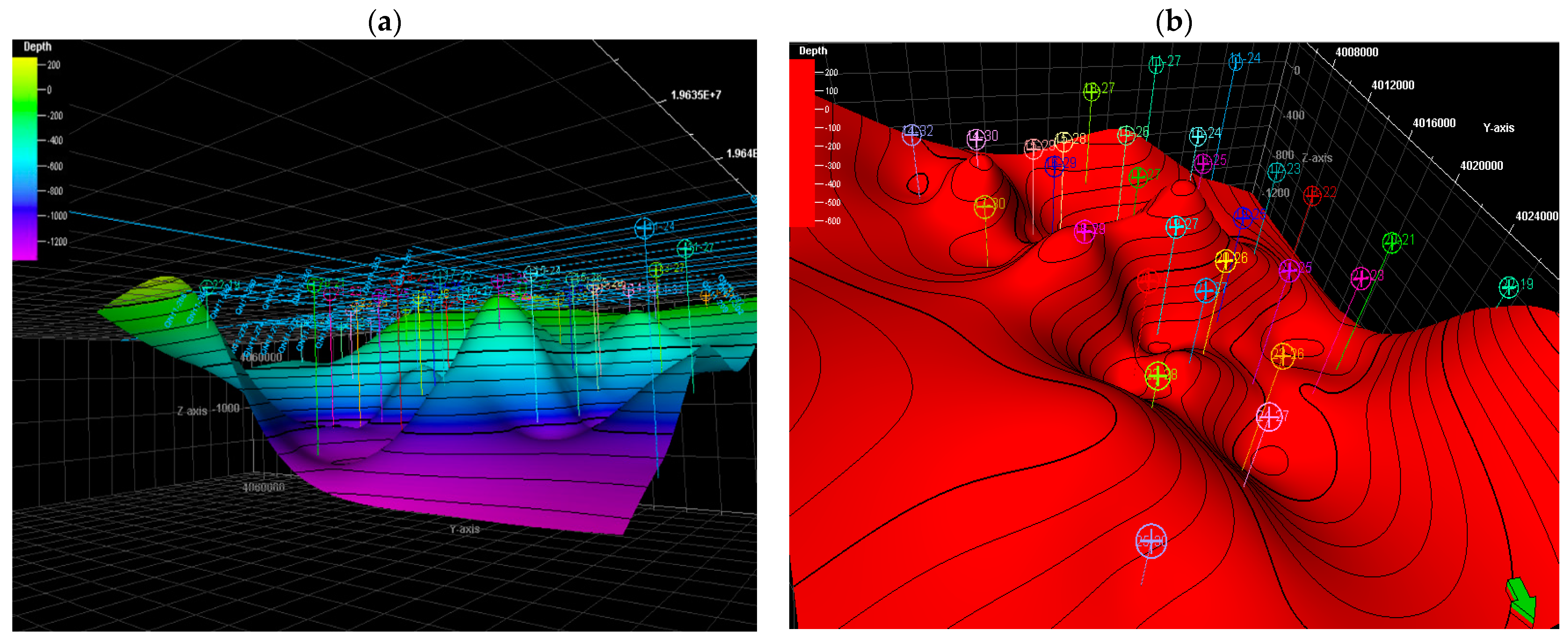
Task: Click the 4024000 Y-axis tick label
Action: click(x=1537, y=216)
